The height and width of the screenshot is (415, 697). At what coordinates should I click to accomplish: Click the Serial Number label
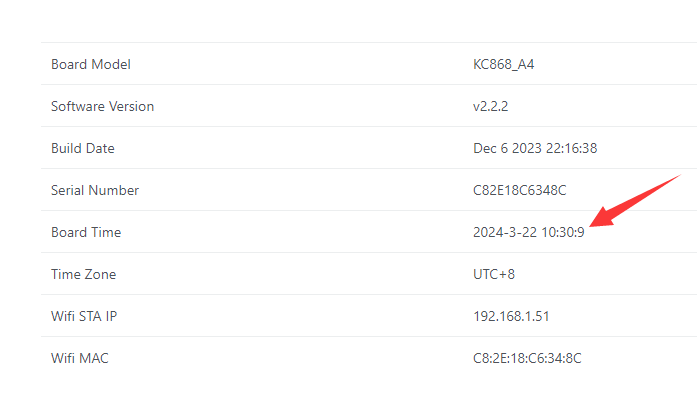tap(95, 190)
